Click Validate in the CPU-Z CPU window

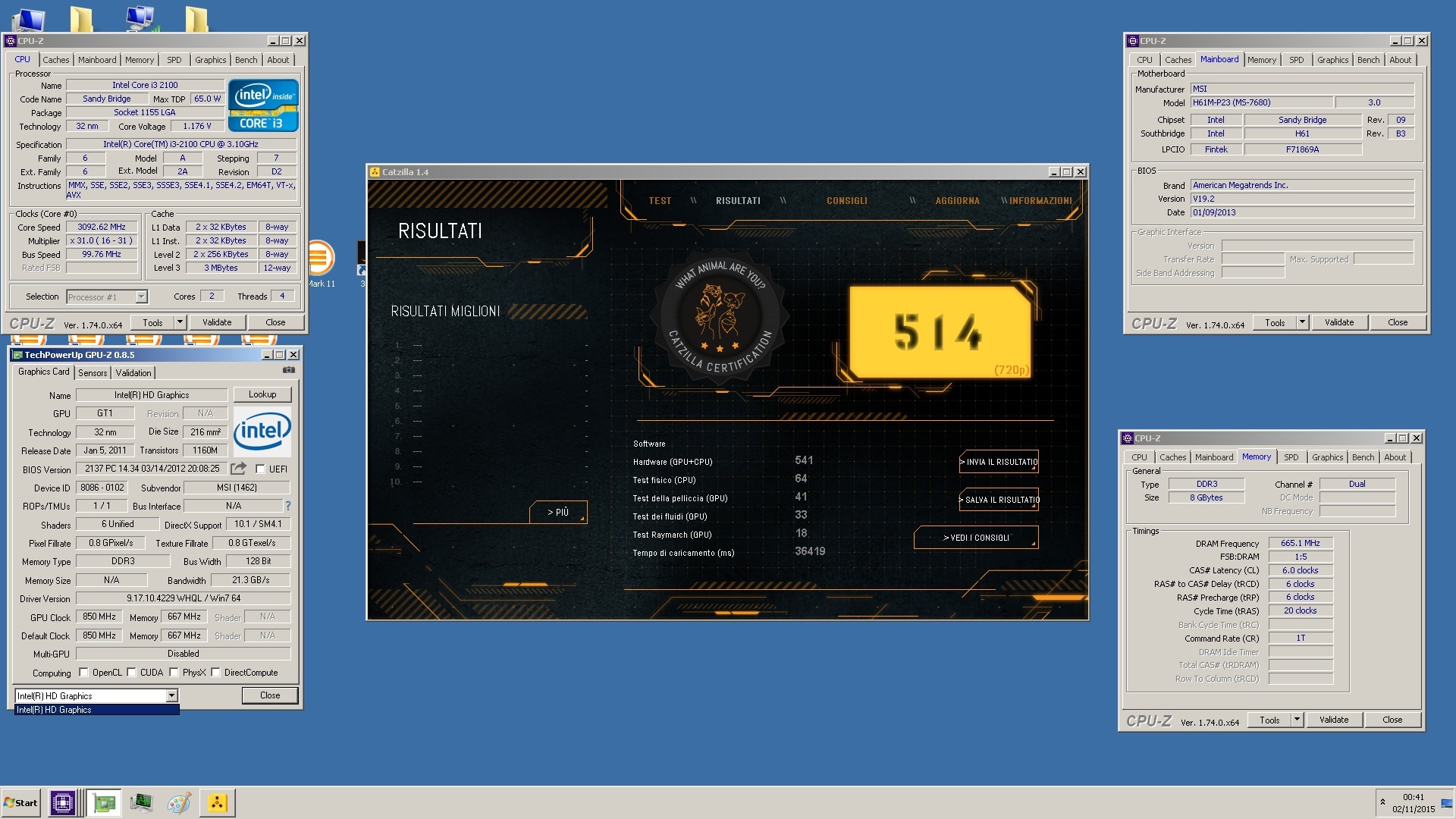pos(217,322)
